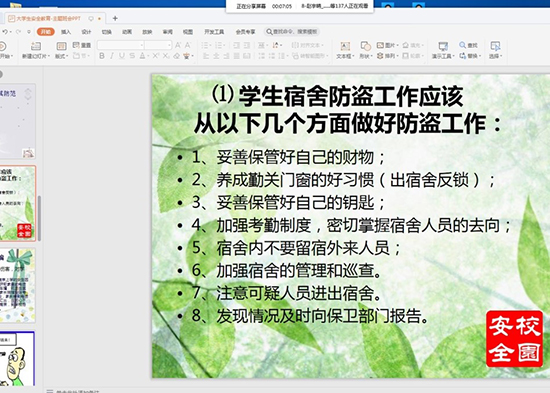The width and height of the screenshot is (550, 393).
Task: Select the Home (开始) ribbon tab
Action: (46, 32)
